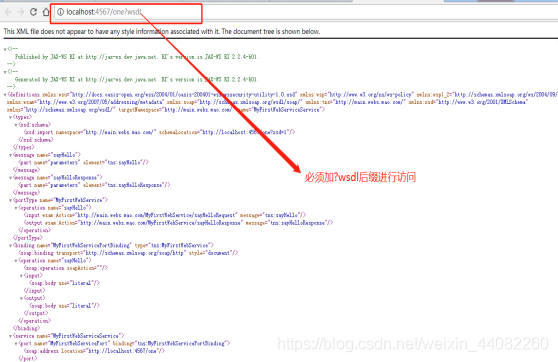The image size is (558, 362).
Task: Collapse the 'Generated by JAX-WS RI' comment
Action: pos(5,72)
